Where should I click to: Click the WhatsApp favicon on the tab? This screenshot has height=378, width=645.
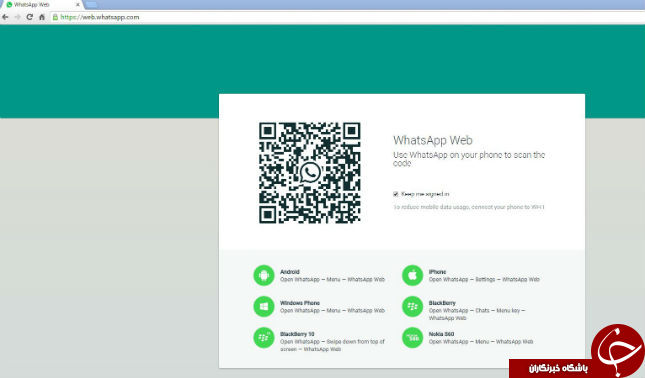point(9,5)
